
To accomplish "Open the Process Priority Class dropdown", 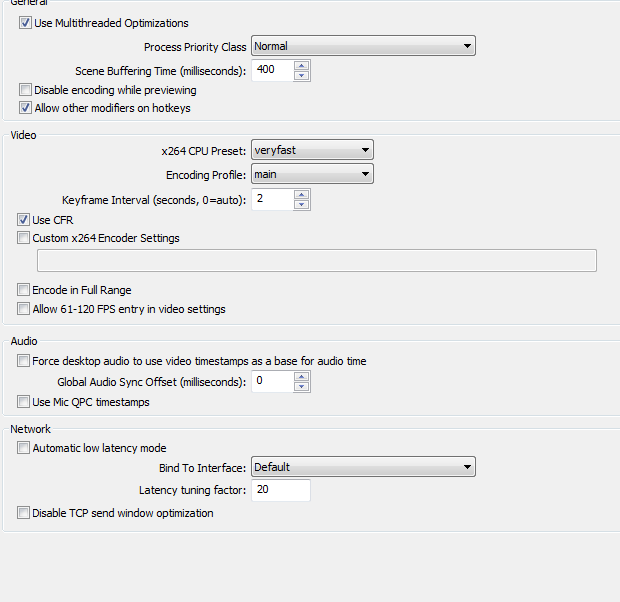I will tap(363, 46).
